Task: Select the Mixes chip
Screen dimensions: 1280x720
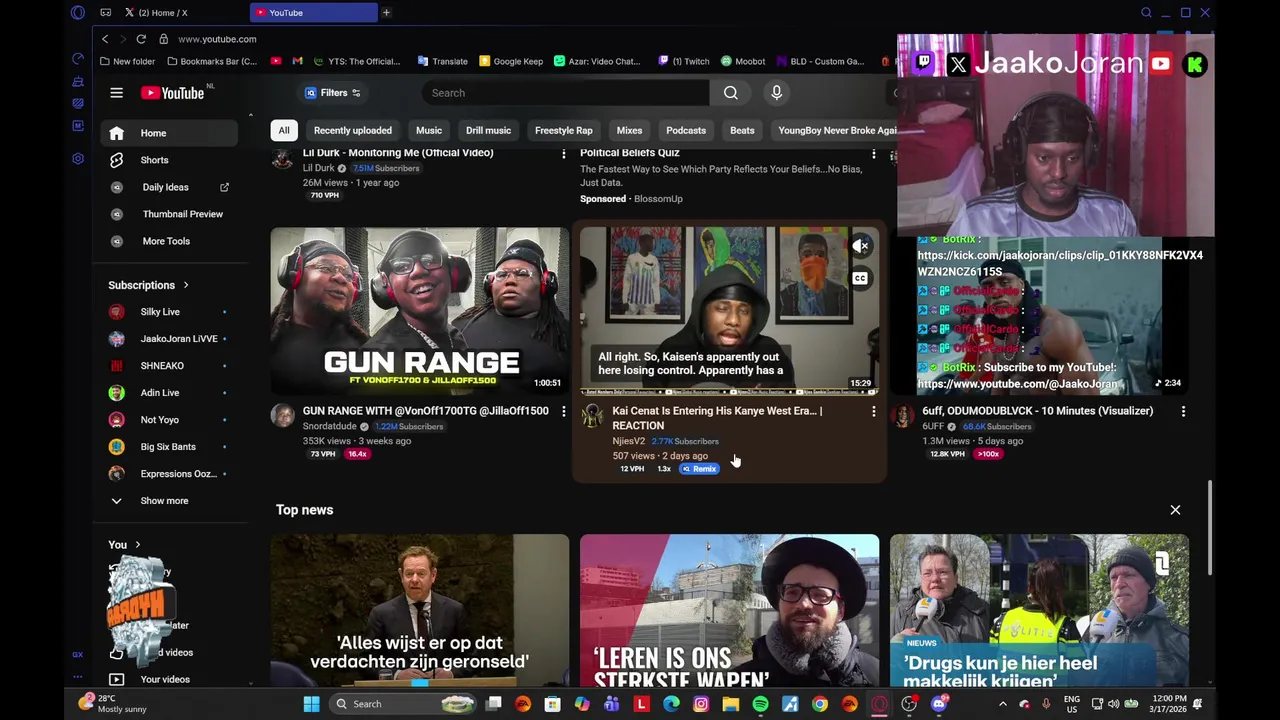Action: click(x=629, y=130)
